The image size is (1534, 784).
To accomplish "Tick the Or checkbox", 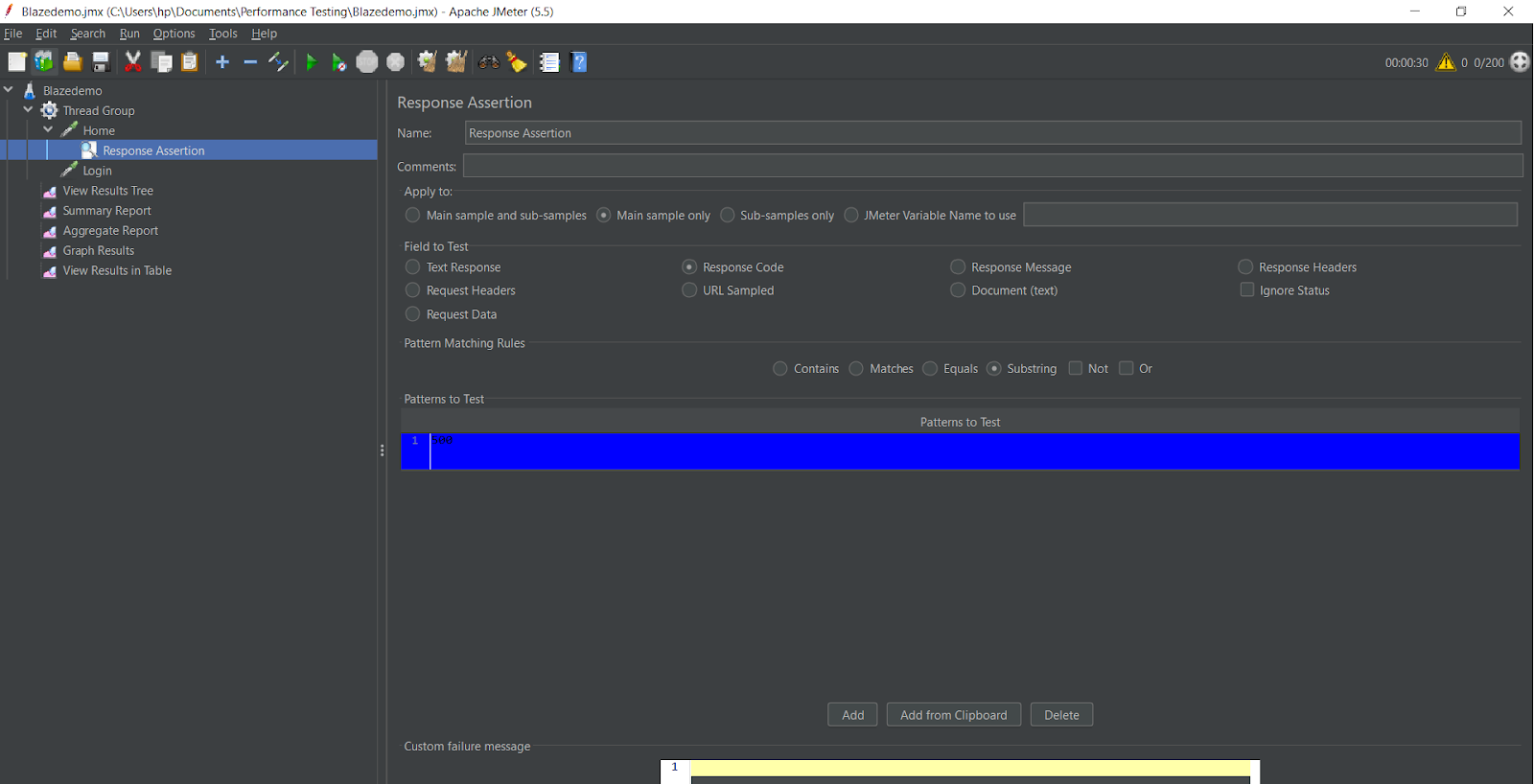I will (x=1127, y=368).
